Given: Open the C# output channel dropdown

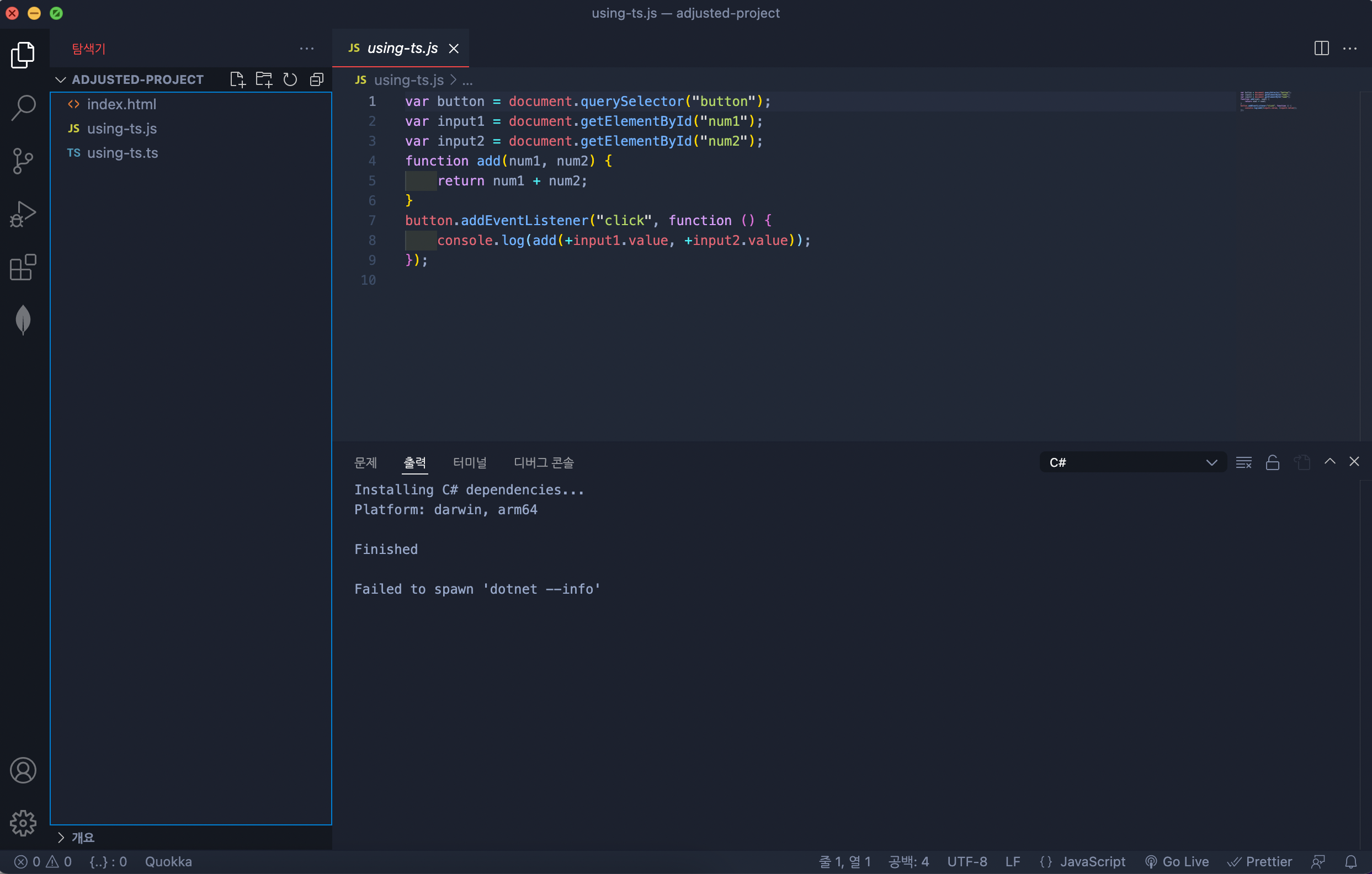Looking at the screenshot, I should click(x=1132, y=462).
